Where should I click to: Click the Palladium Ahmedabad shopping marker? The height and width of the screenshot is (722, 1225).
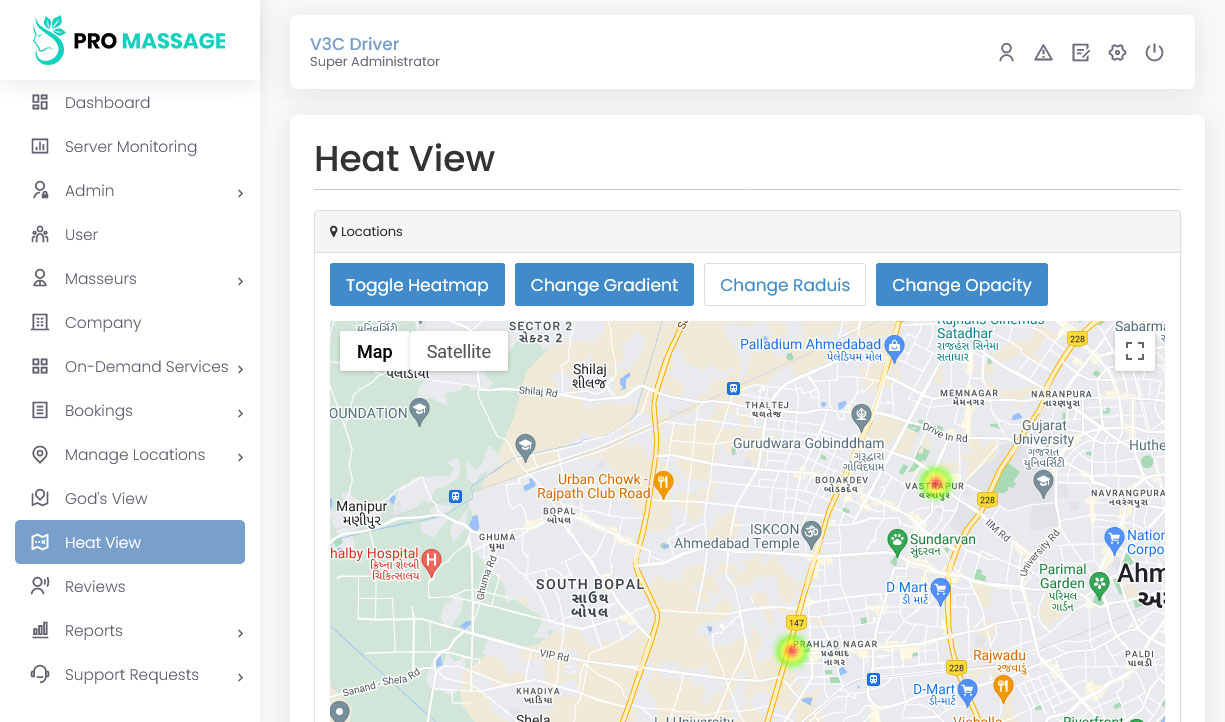(x=895, y=346)
